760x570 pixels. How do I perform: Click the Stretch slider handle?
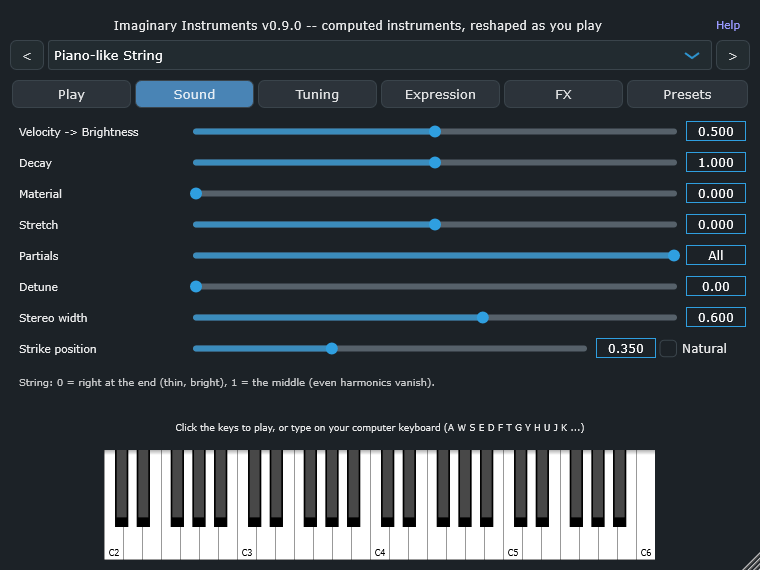[435, 224]
